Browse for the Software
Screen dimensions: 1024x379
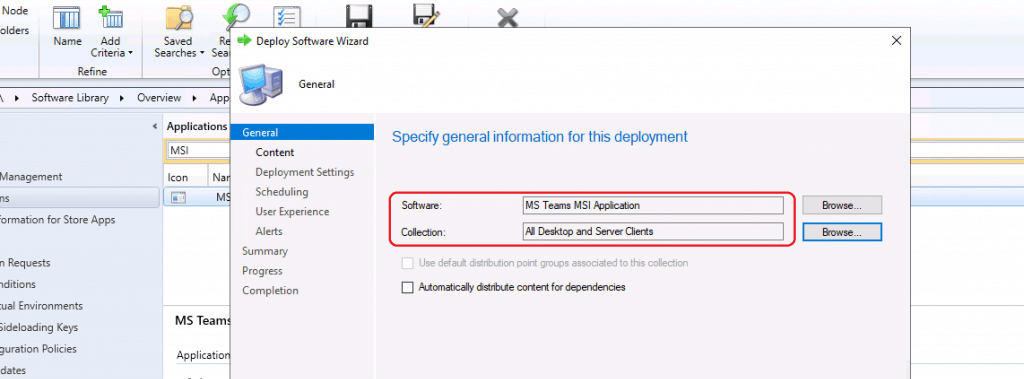coord(842,205)
